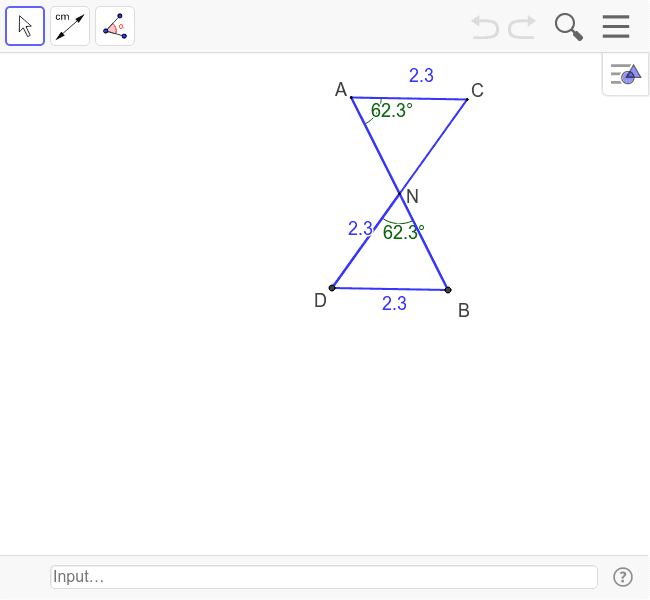Click the label letter C
The height and width of the screenshot is (600, 650).
pyautogui.click(x=477, y=90)
